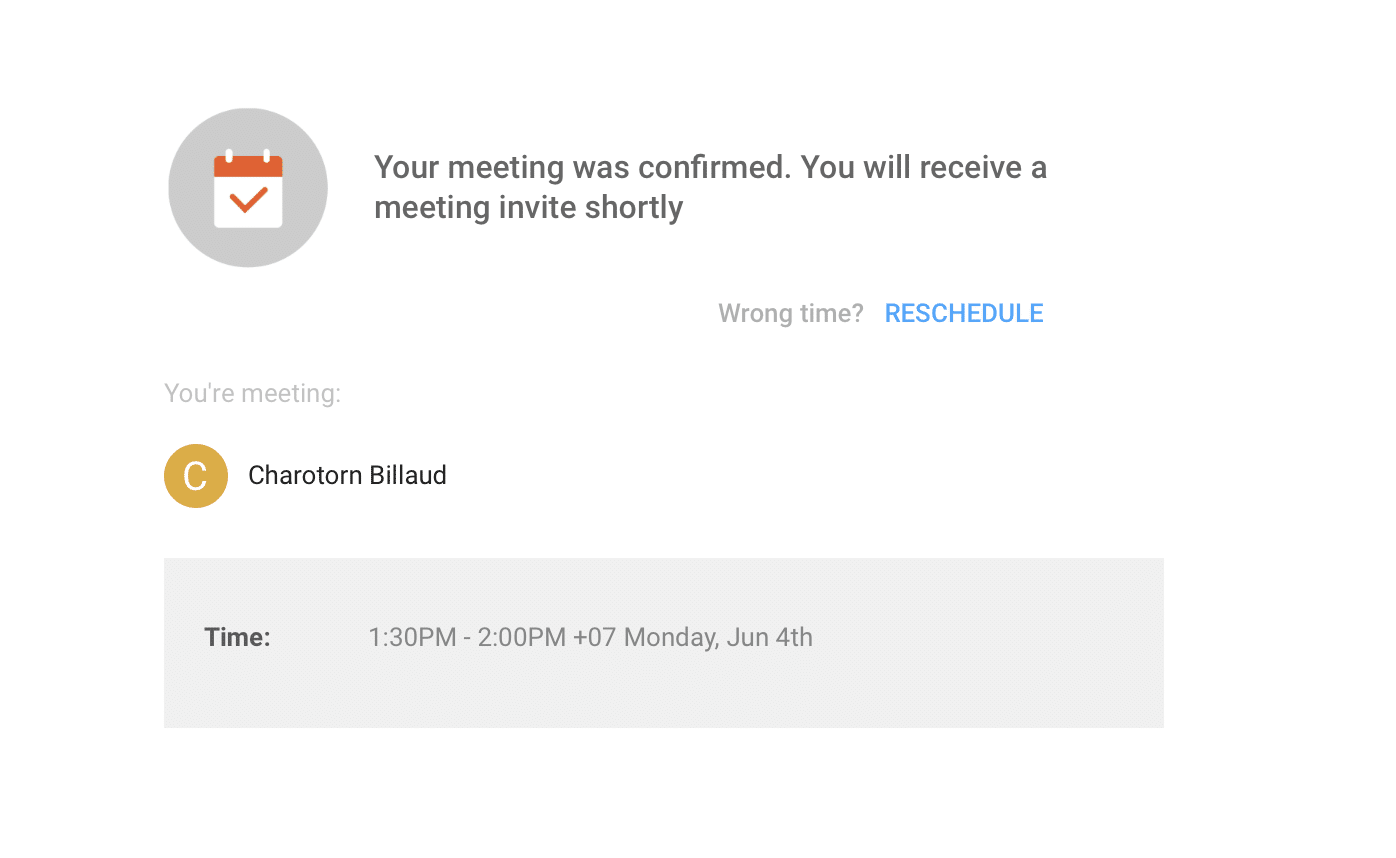Click the RESCHEDULE link
1396x858 pixels.
(x=963, y=313)
